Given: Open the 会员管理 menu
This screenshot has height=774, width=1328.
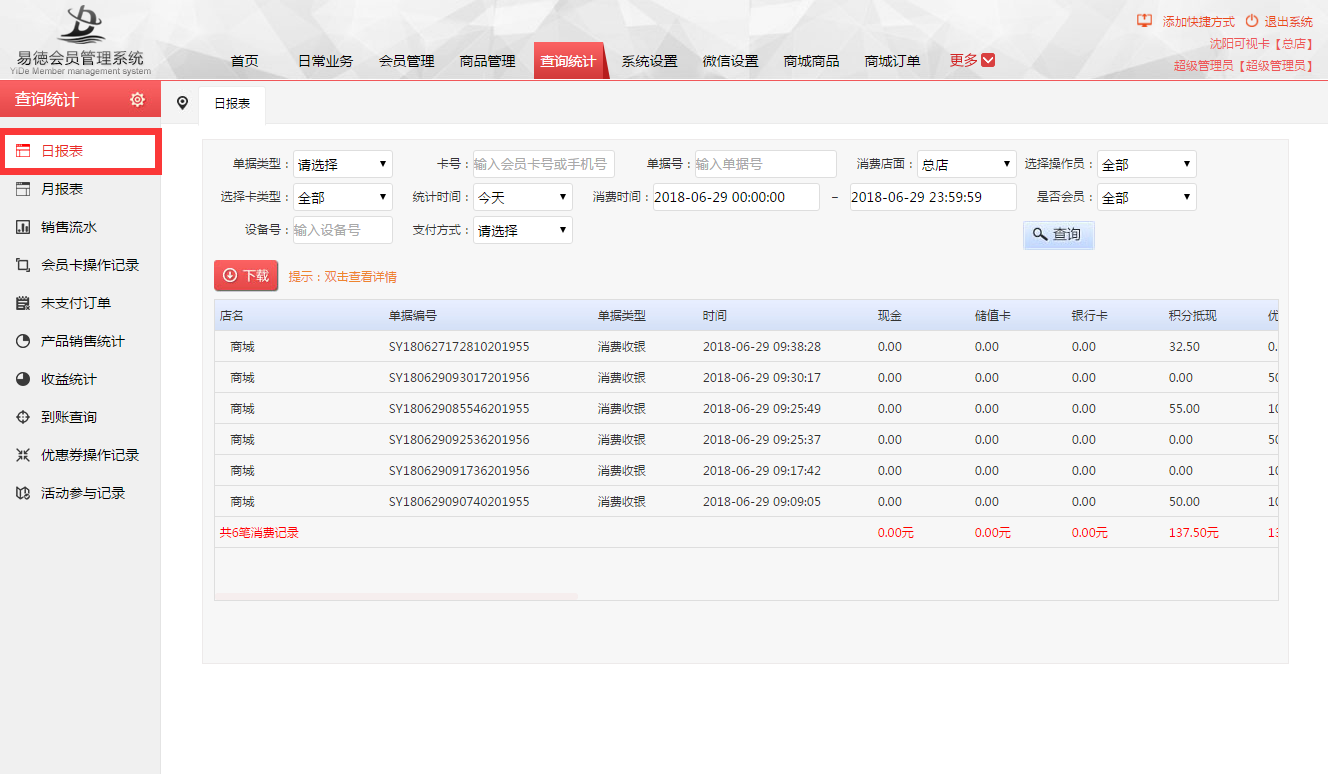Looking at the screenshot, I should pos(406,61).
